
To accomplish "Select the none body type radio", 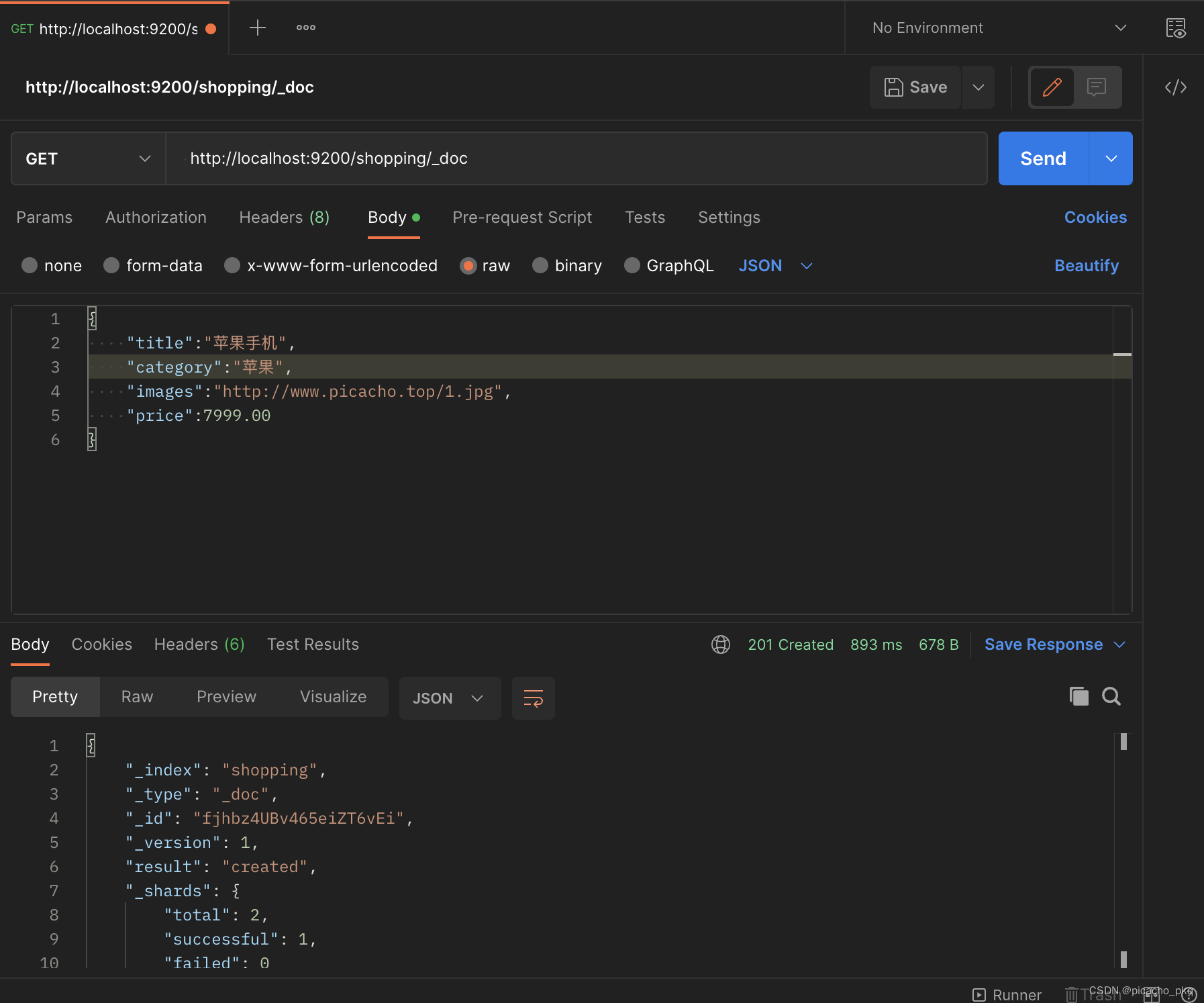I will pos(30,266).
